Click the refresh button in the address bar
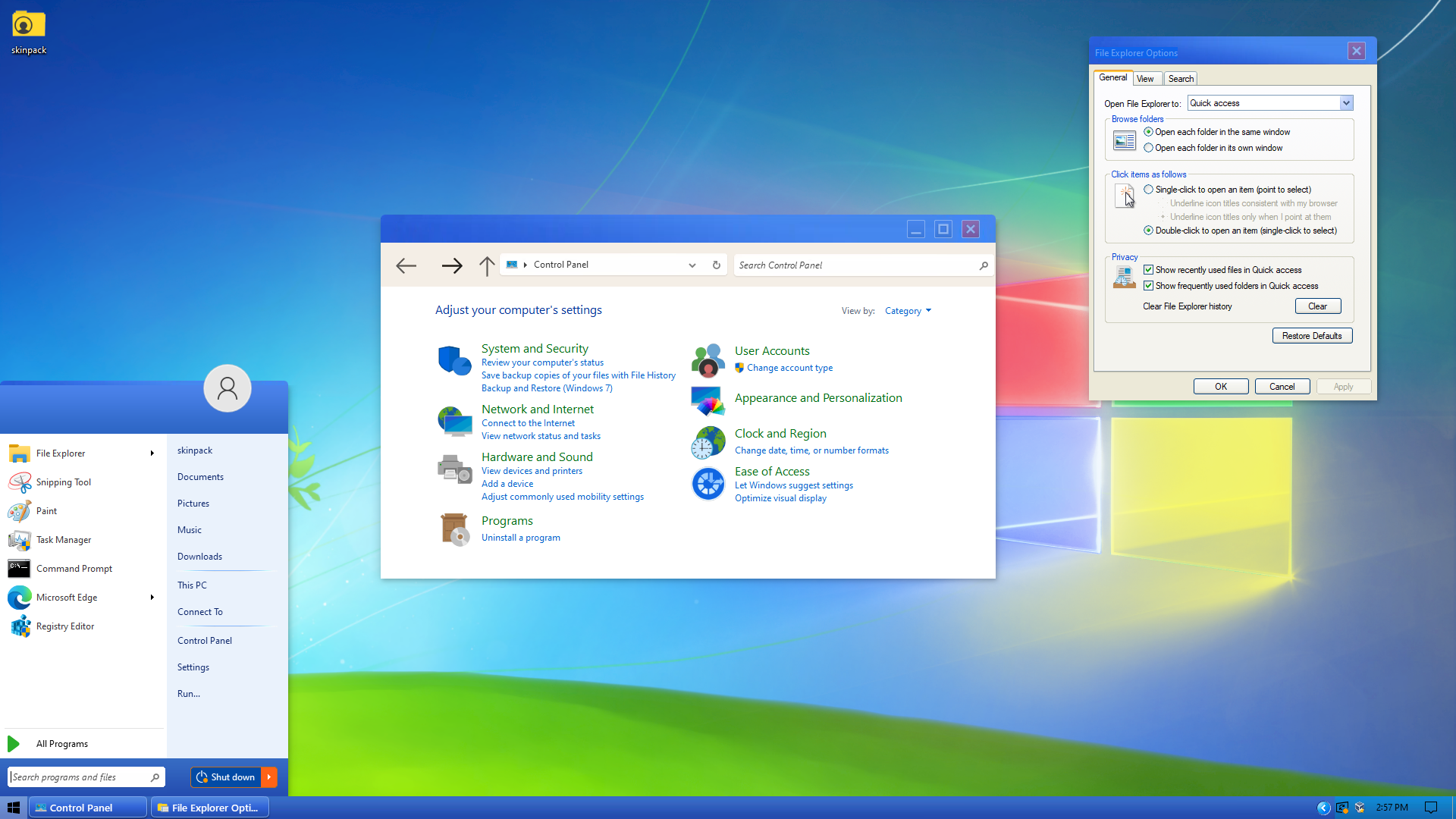The width and height of the screenshot is (1456, 819). (716, 265)
